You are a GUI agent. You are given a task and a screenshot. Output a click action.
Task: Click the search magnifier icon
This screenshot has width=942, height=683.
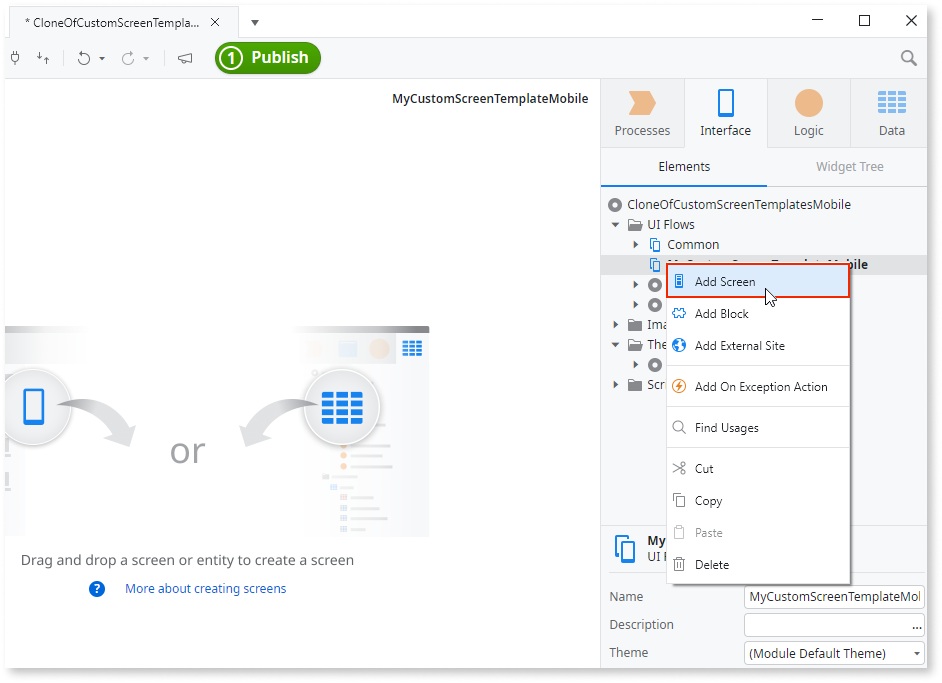(x=908, y=58)
